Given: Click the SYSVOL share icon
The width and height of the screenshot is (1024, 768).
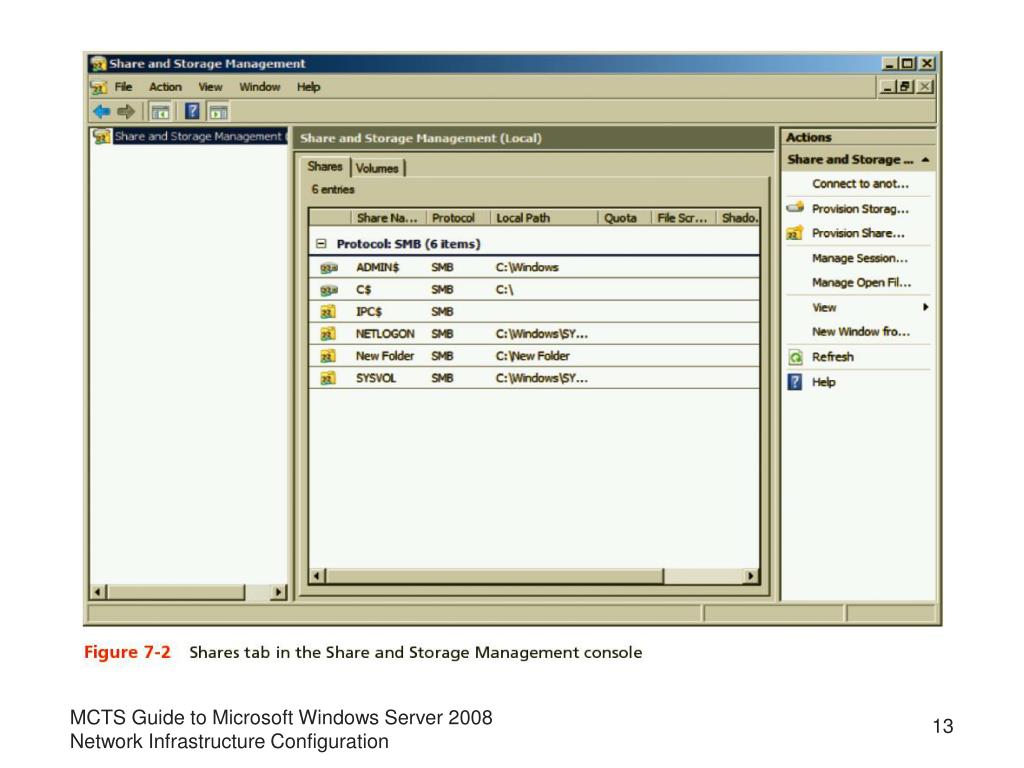Looking at the screenshot, I should [328, 379].
